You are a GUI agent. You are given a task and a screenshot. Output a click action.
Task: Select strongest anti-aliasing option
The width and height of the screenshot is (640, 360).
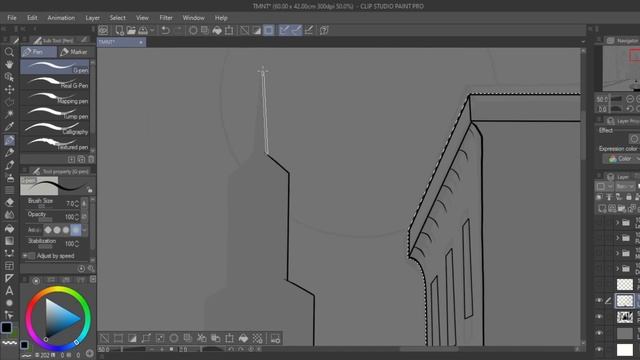(76, 230)
